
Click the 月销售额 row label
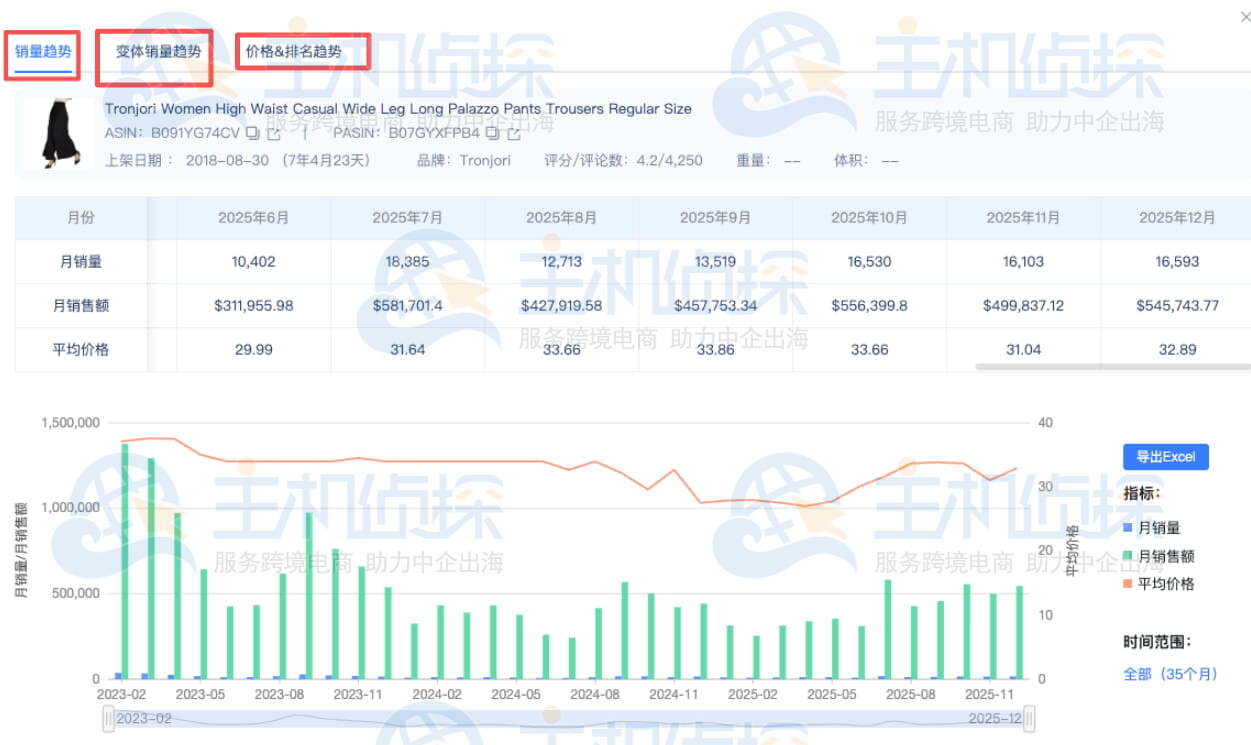click(x=81, y=306)
